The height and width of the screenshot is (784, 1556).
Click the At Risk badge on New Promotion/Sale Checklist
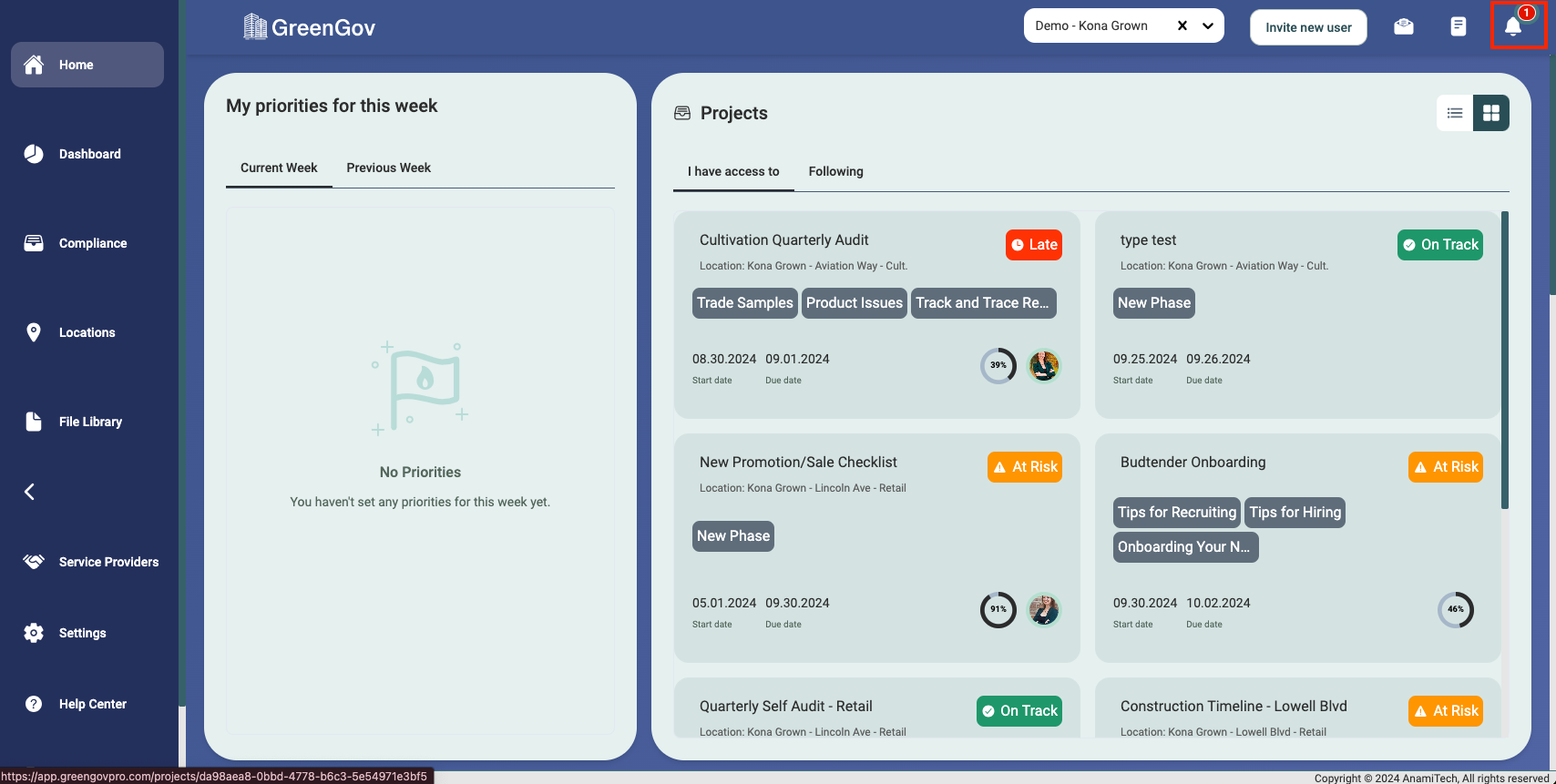pos(1025,467)
